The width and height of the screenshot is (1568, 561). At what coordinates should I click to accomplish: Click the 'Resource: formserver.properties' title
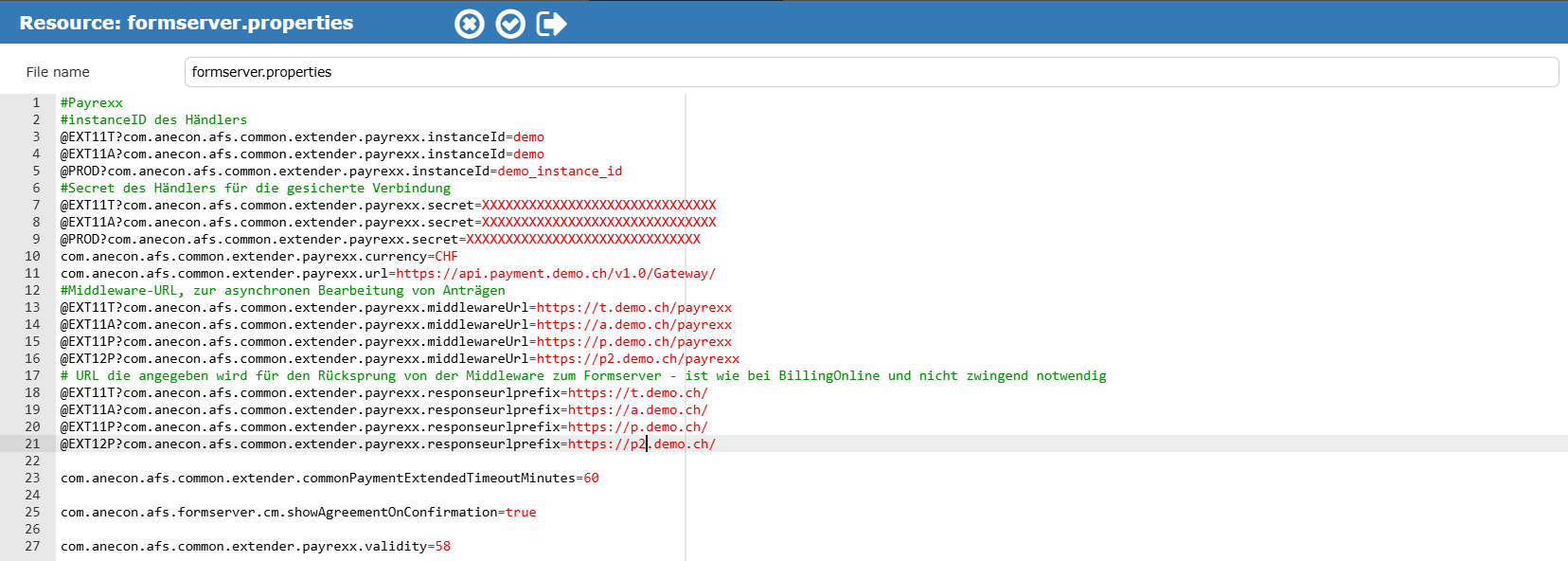click(187, 23)
